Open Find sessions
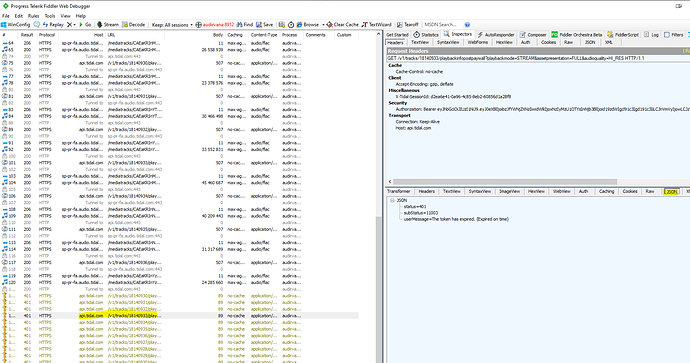This screenshot has height=363, width=690. pos(245,25)
